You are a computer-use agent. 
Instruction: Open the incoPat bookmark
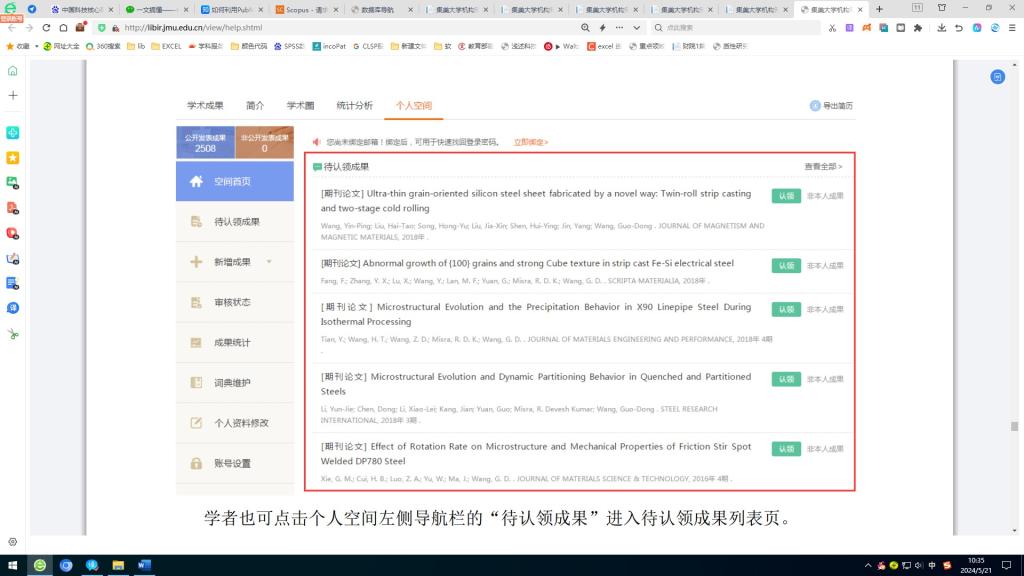329,46
